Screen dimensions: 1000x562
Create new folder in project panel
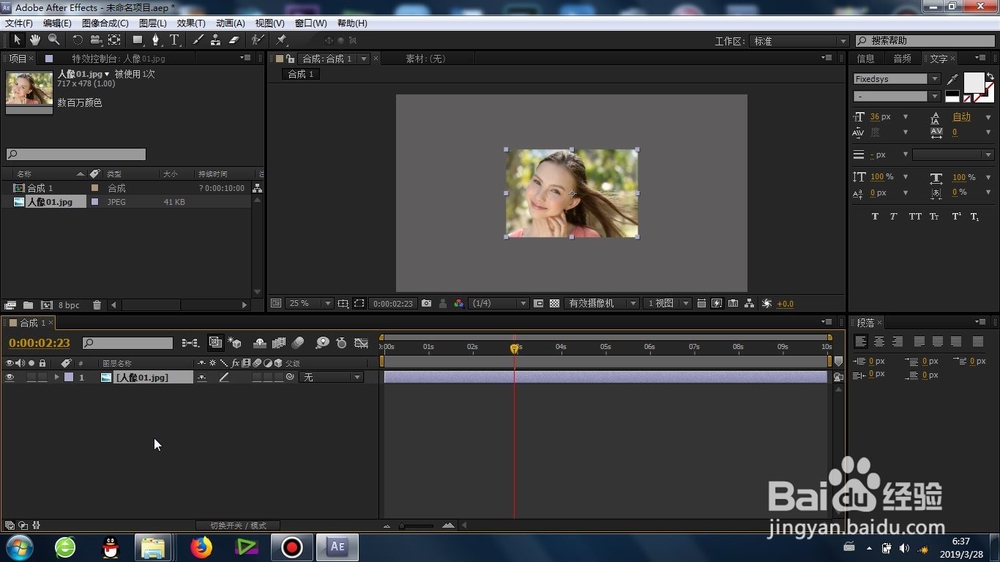click(28, 305)
